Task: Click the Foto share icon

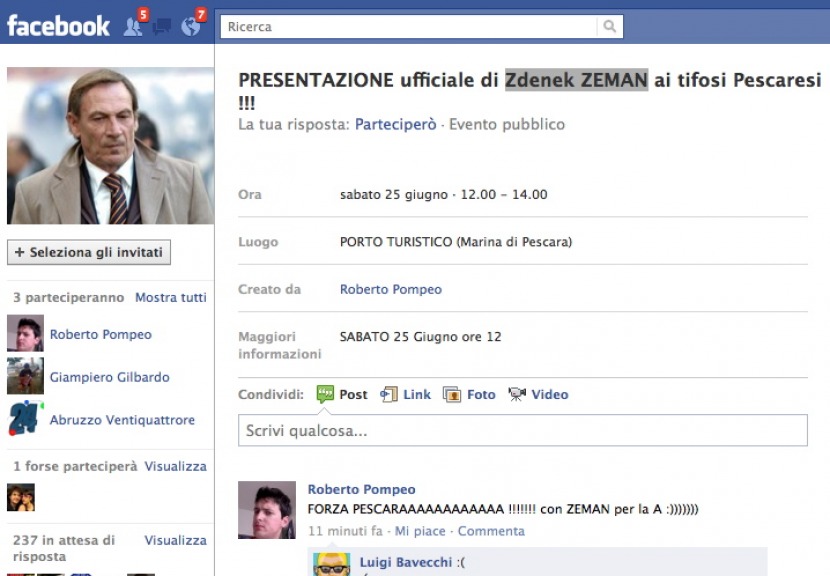Action: click(452, 394)
